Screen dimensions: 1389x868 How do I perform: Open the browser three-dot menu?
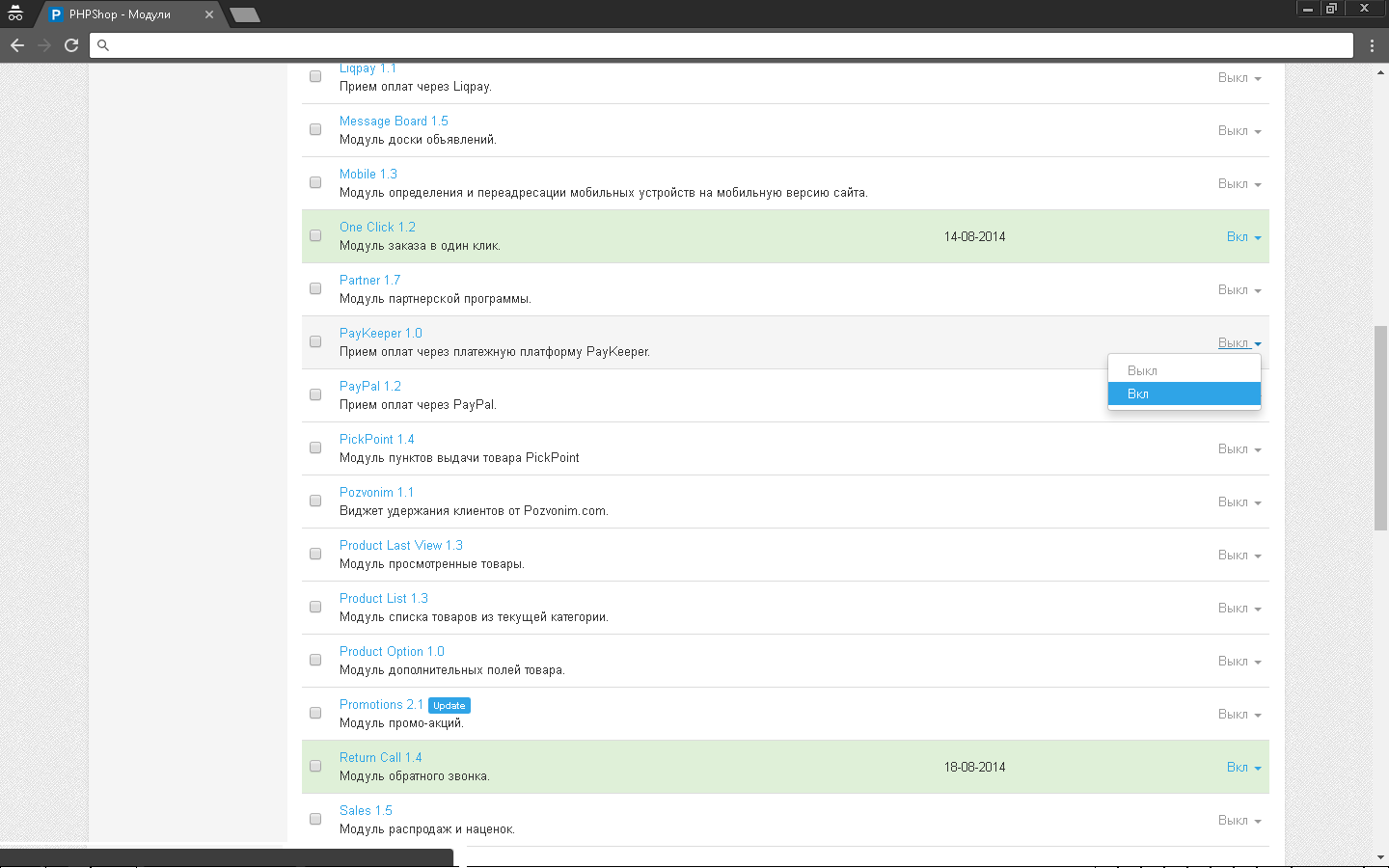(1372, 45)
